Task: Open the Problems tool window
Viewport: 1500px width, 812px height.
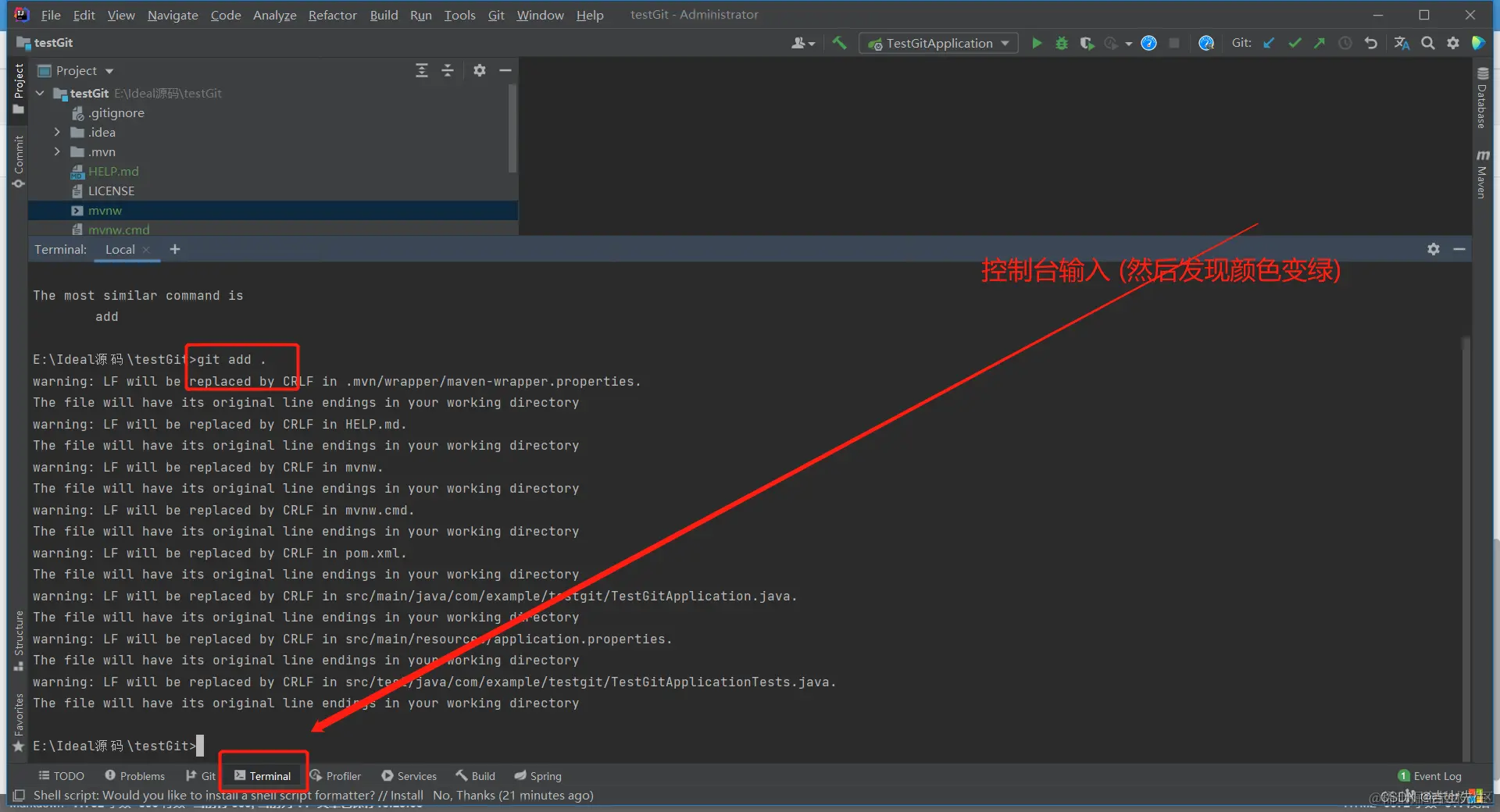Action: pos(134,776)
